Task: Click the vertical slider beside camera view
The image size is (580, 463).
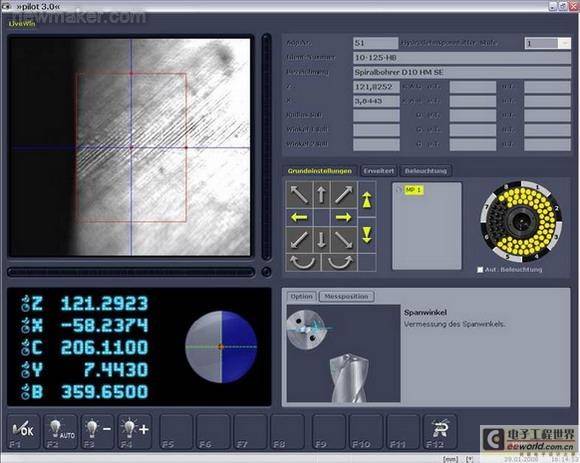Action: coord(266,147)
